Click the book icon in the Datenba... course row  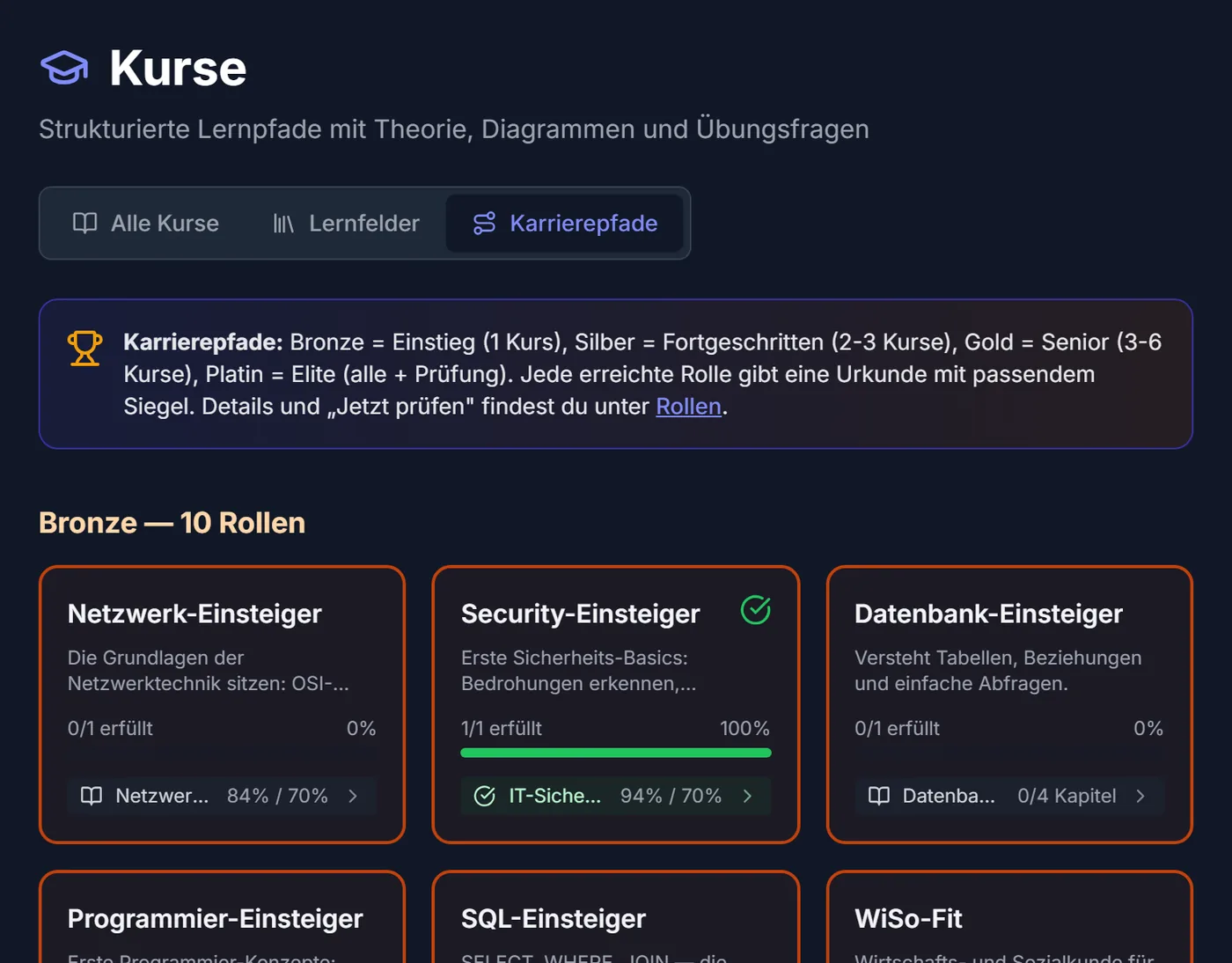click(879, 796)
